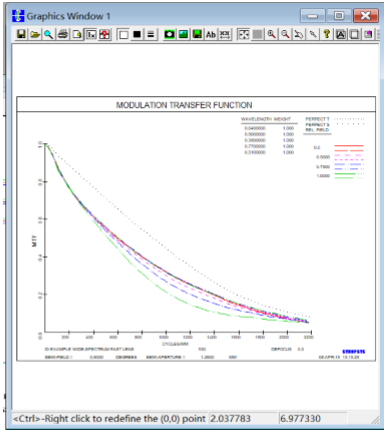Click the Save floppy disk icon
Screen dimensions: 390x435
coord(21,34)
